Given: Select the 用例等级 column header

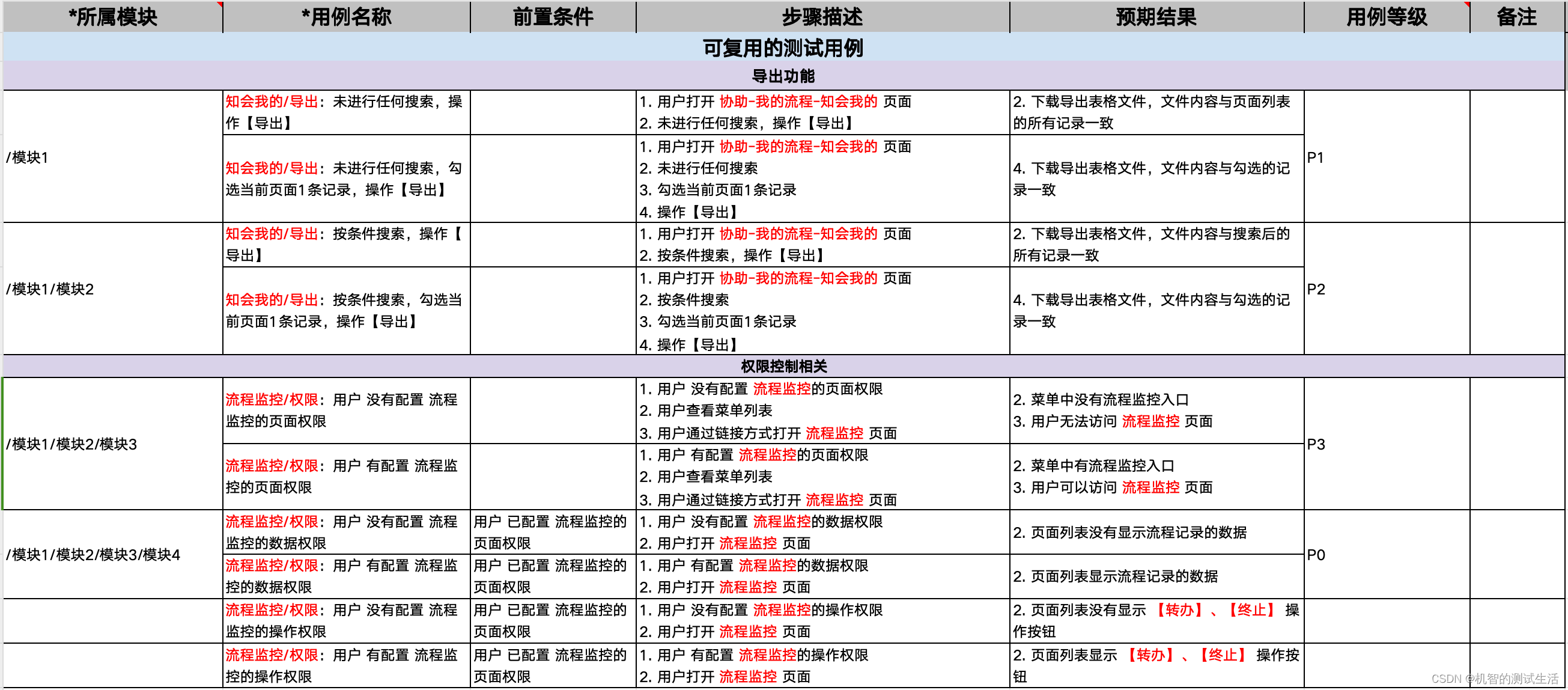Looking at the screenshot, I should tap(1386, 17).
